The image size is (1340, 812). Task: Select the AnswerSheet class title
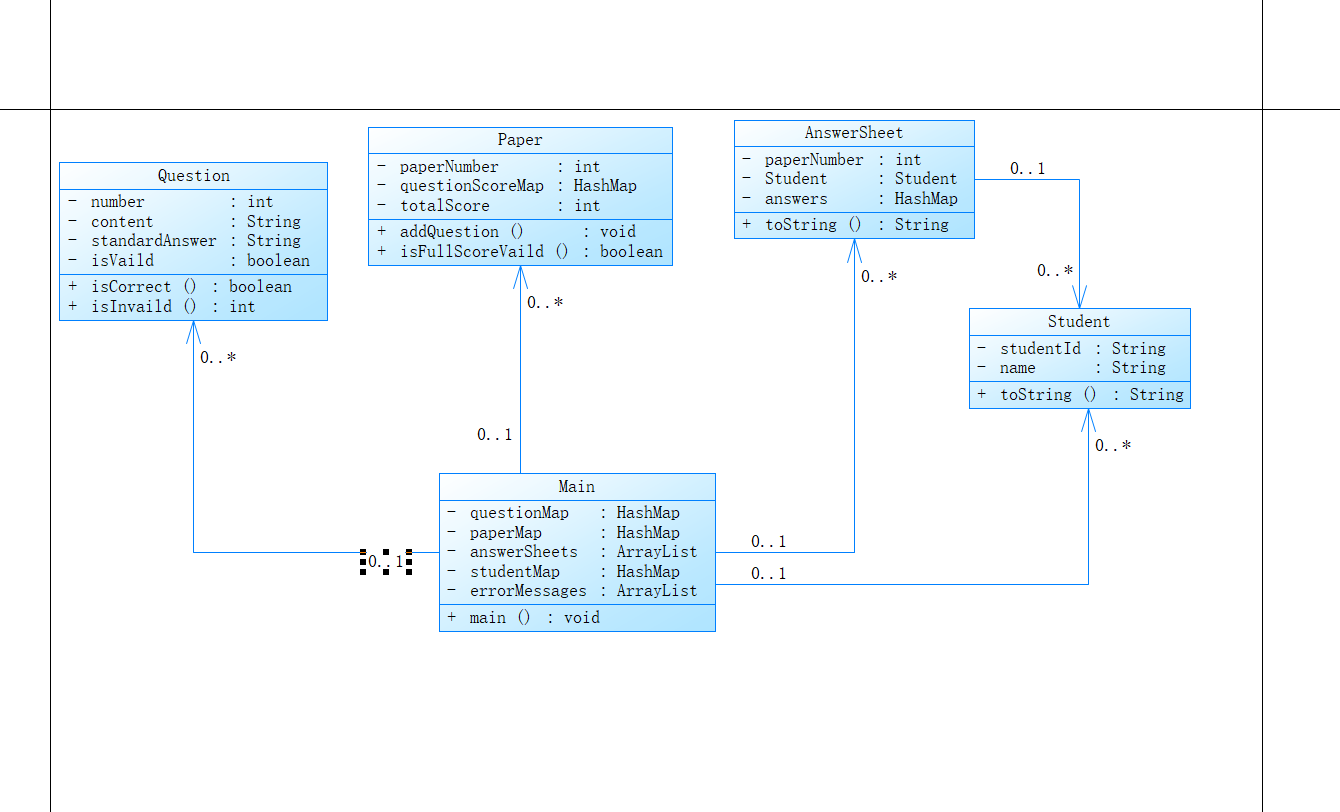854,133
